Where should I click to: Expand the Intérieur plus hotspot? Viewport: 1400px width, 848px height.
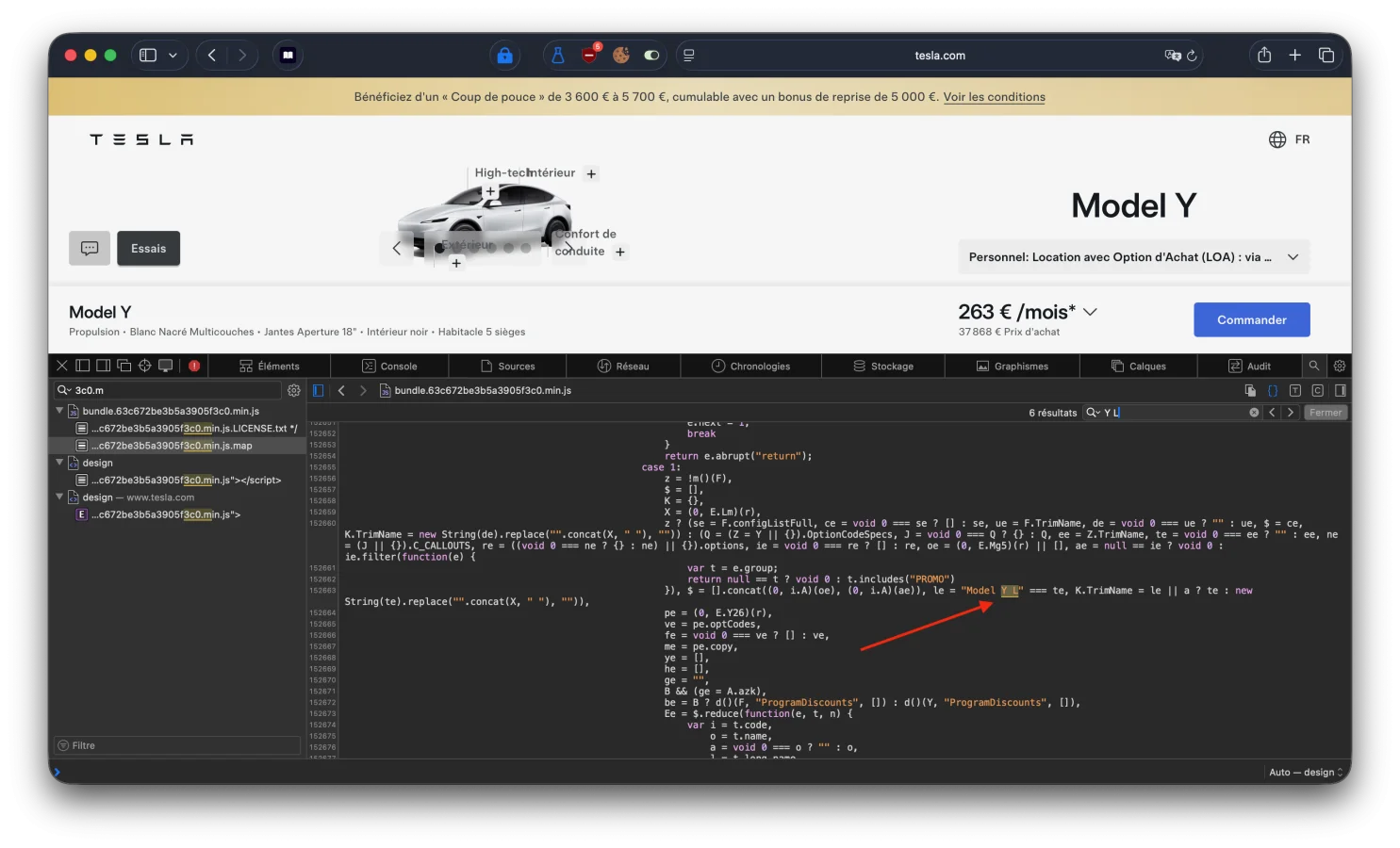click(x=591, y=174)
